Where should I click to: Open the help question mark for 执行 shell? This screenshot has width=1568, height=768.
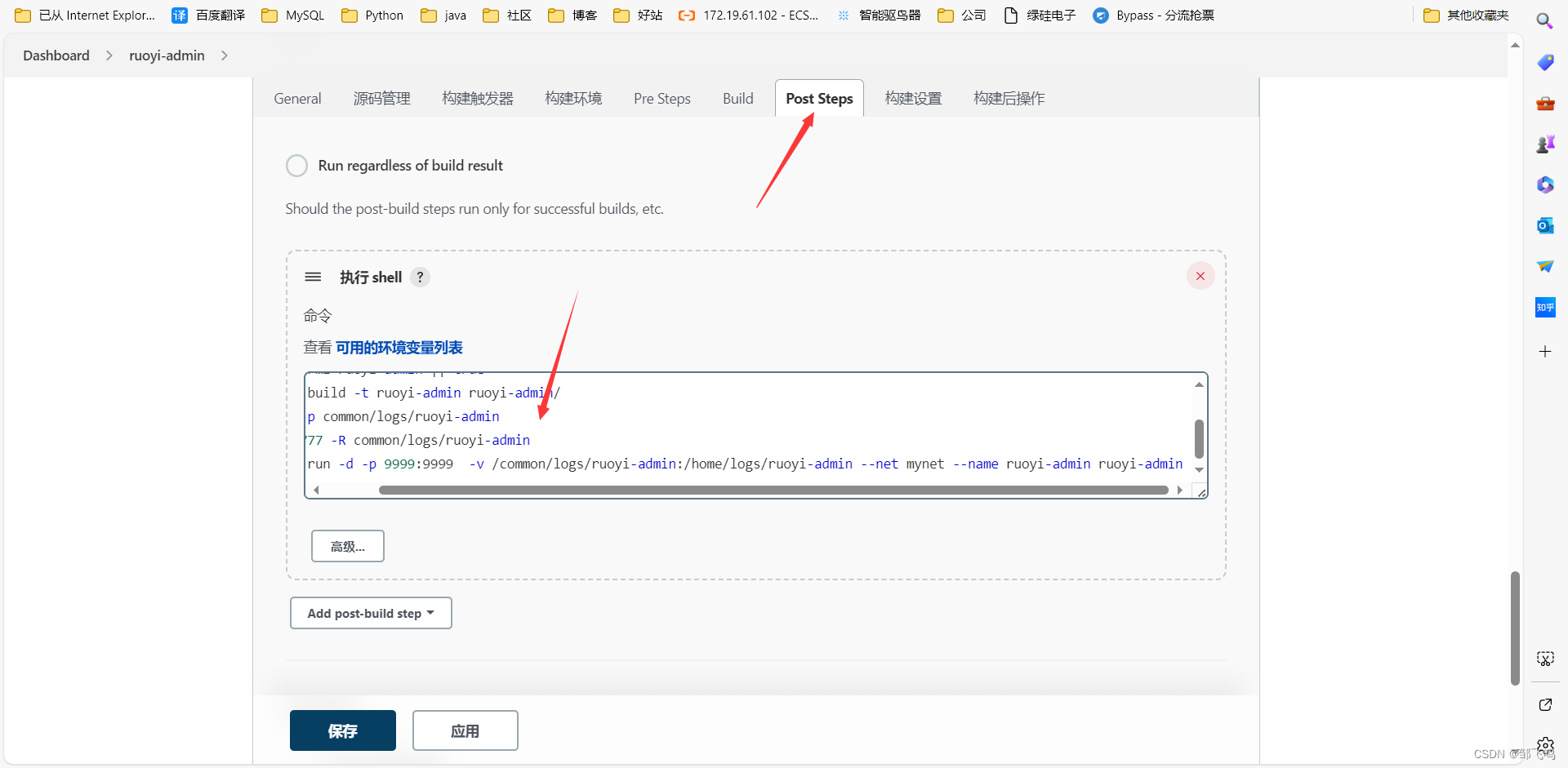420,277
